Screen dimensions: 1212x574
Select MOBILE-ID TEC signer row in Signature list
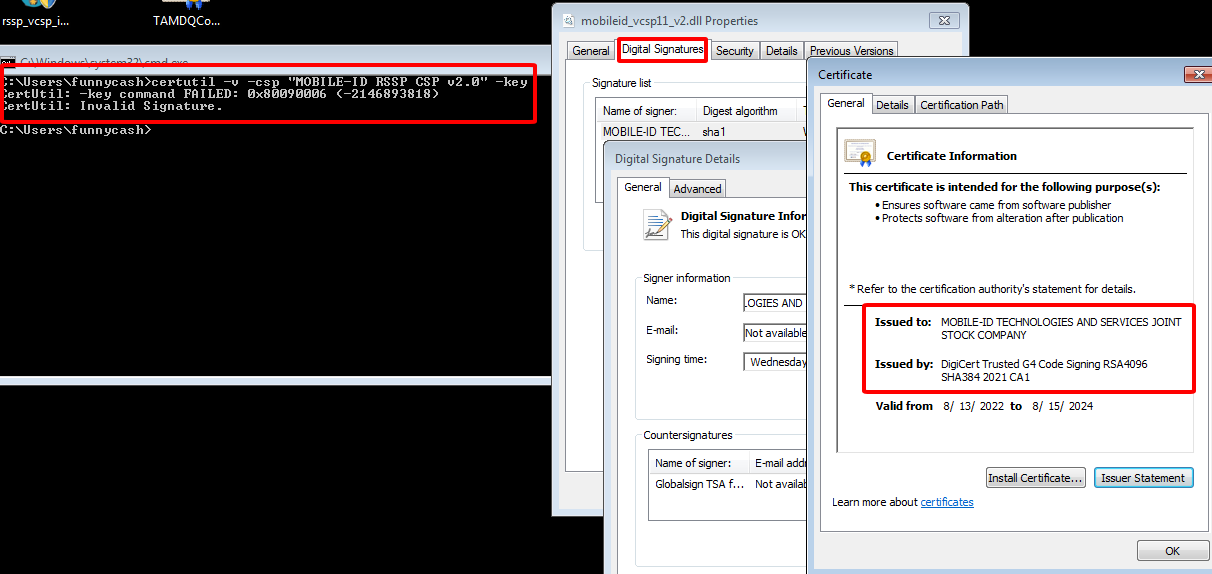click(700, 131)
